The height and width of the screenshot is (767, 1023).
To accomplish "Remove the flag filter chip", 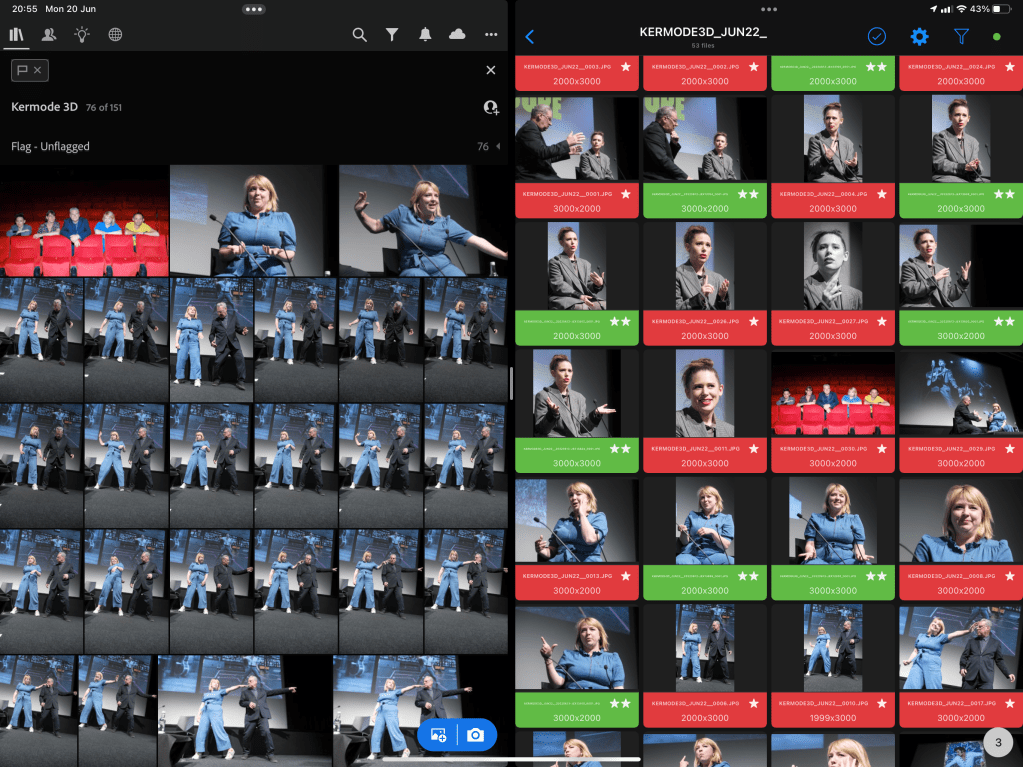I will [x=38, y=70].
